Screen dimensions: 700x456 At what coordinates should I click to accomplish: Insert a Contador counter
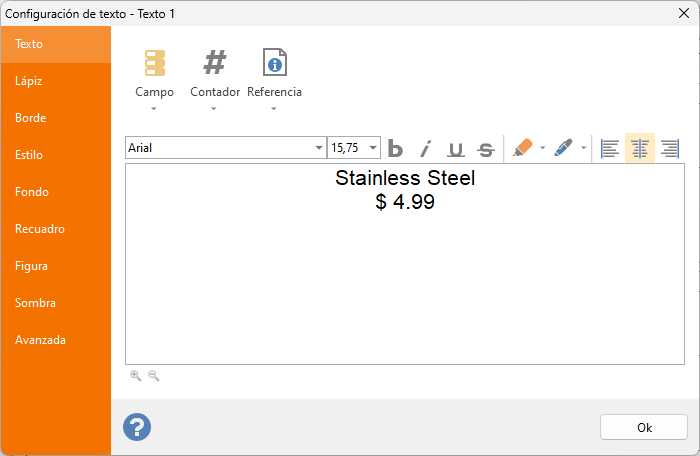215,79
